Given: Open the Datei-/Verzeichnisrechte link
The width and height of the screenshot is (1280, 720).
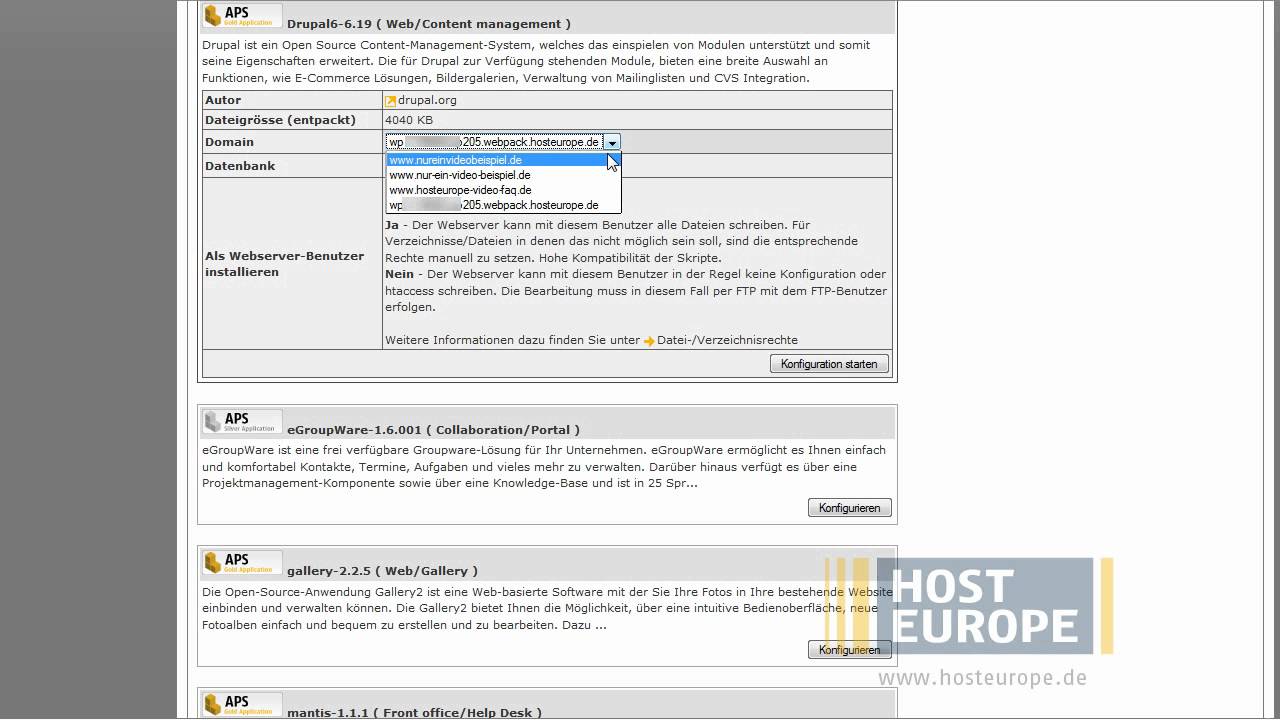Looking at the screenshot, I should pos(727,340).
